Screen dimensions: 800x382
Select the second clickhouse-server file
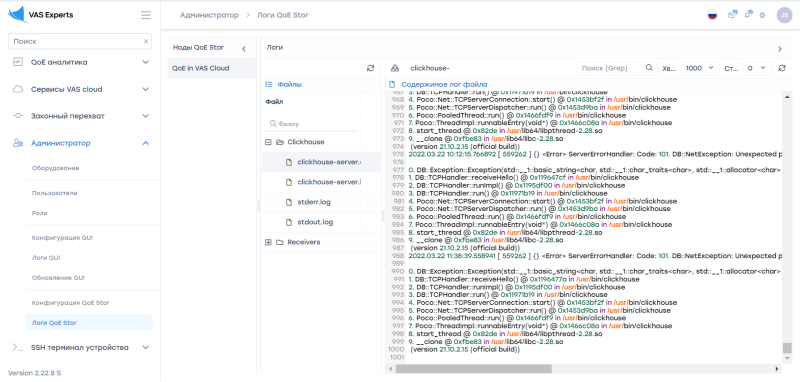pos(321,182)
